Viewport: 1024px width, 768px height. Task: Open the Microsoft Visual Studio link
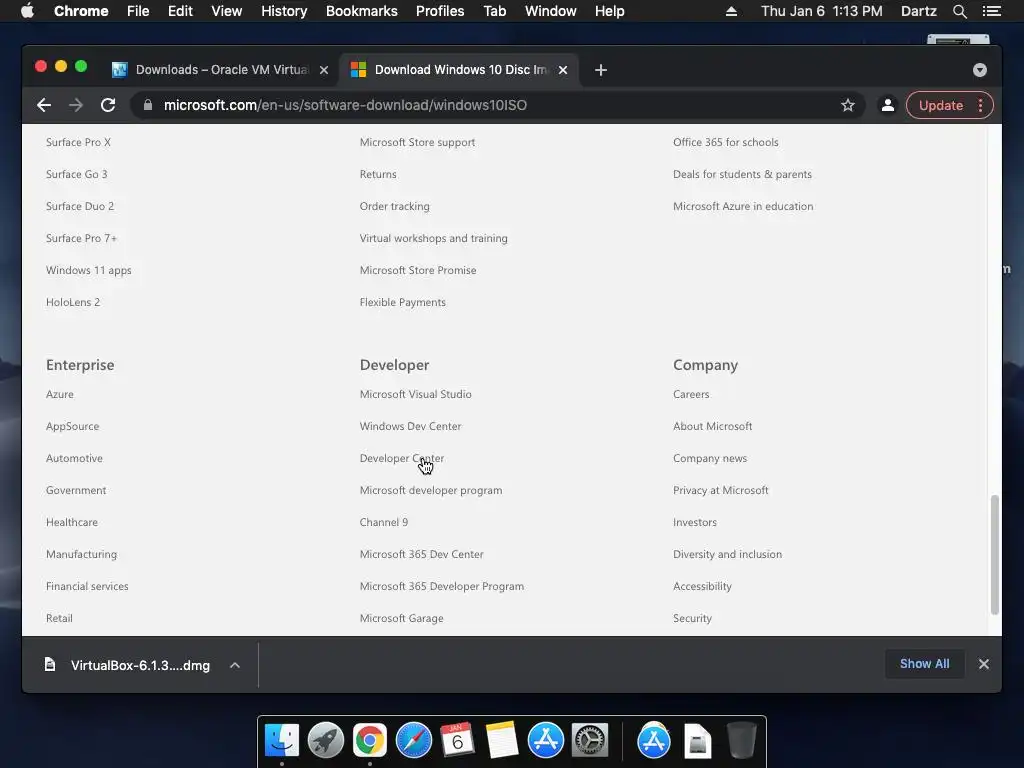pyautogui.click(x=415, y=394)
